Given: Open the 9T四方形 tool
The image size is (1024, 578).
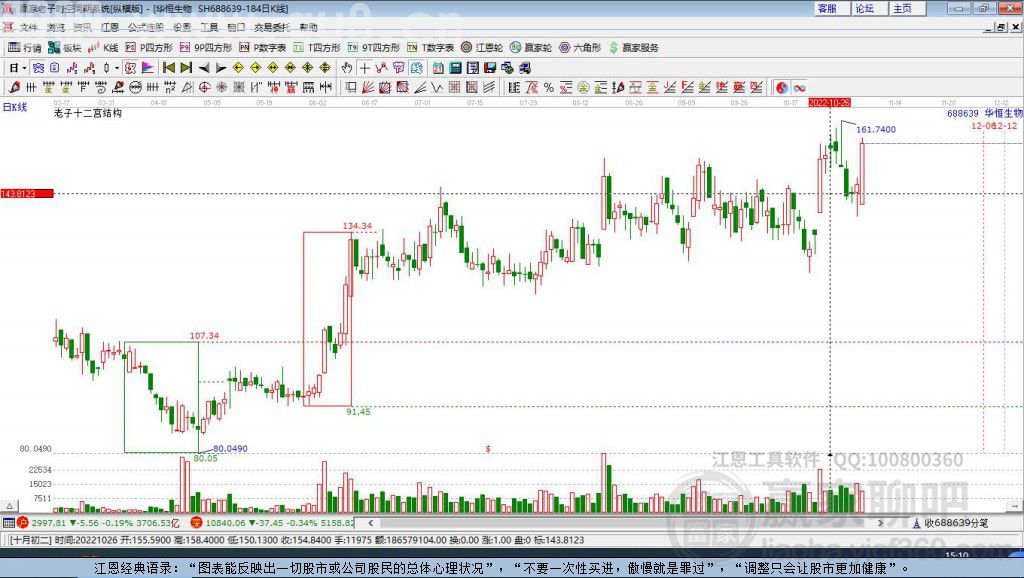Looking at the screenshot, I should pos(374,48).
